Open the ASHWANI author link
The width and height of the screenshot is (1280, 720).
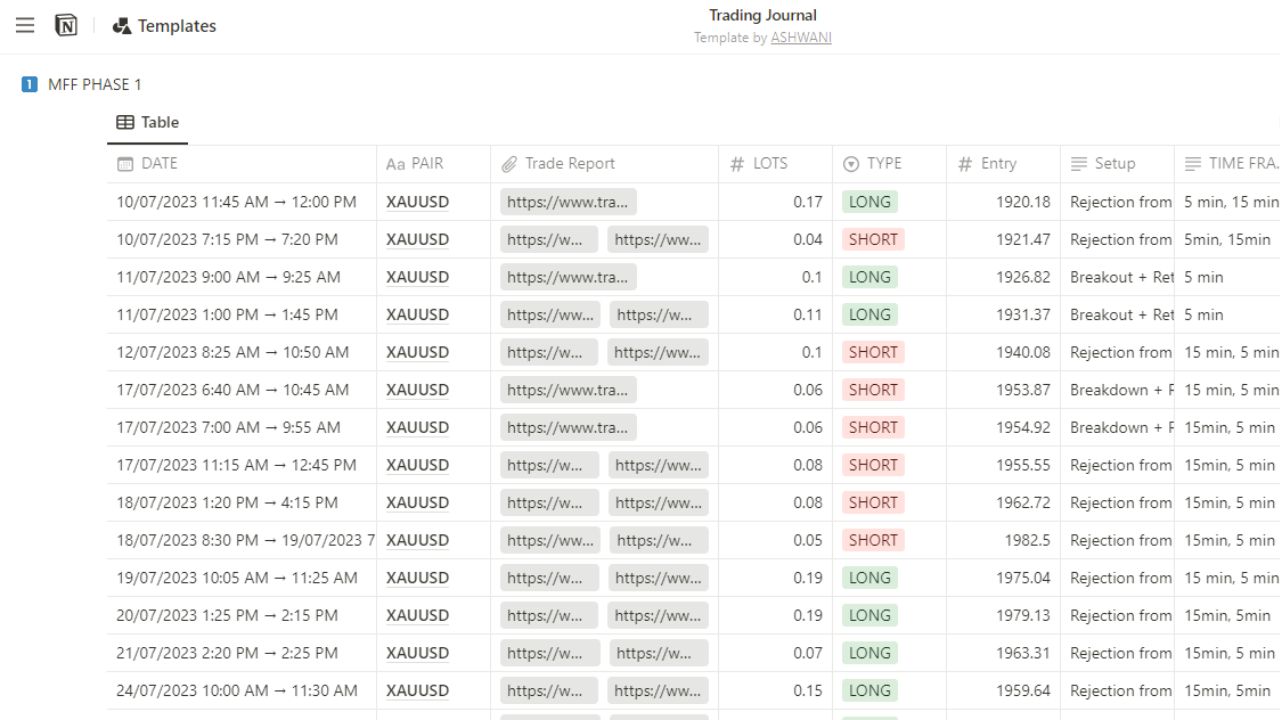click(801, 37)
